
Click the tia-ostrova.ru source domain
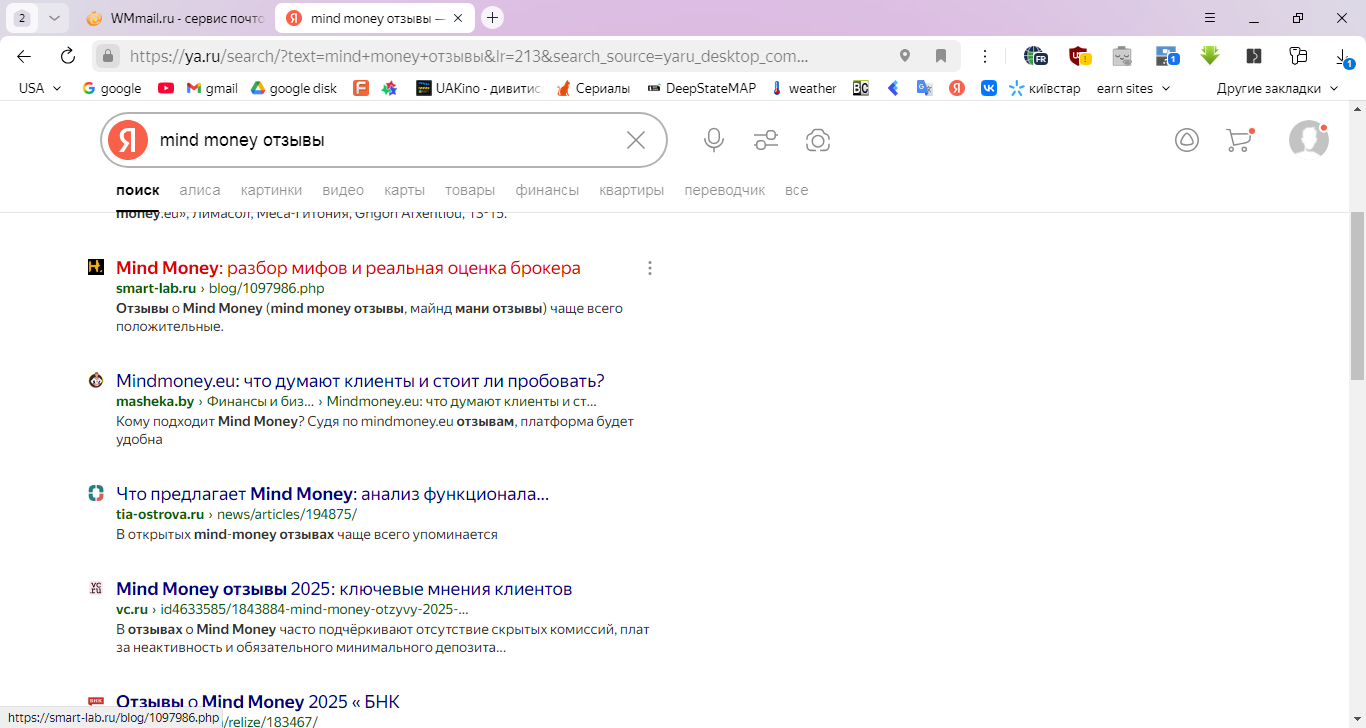(x=160, y=514)
